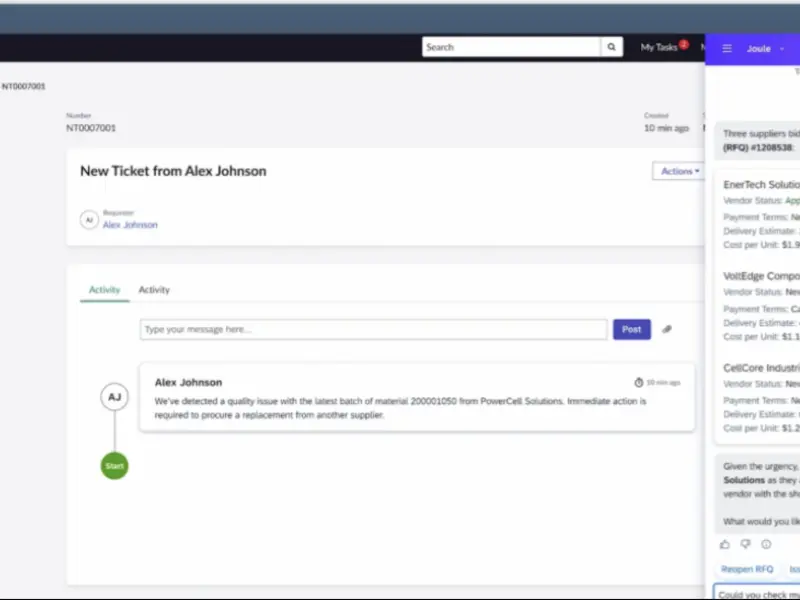
Task: Click the search magnifier icon
Action: pos(611,47)
